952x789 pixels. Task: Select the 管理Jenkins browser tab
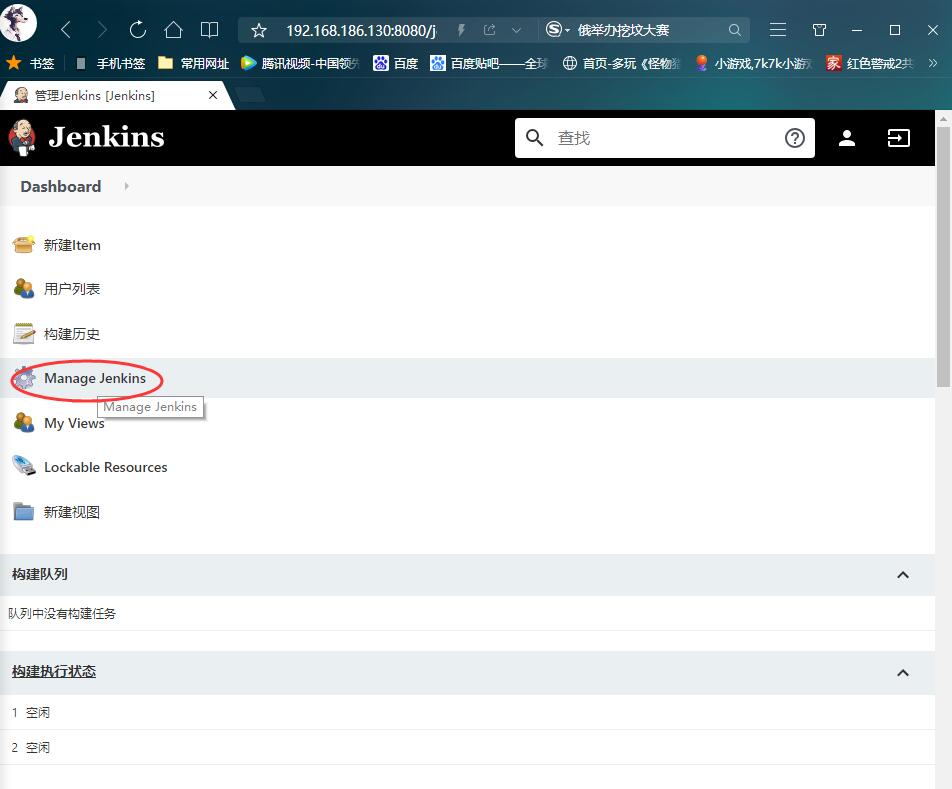(x=115, y=95)
